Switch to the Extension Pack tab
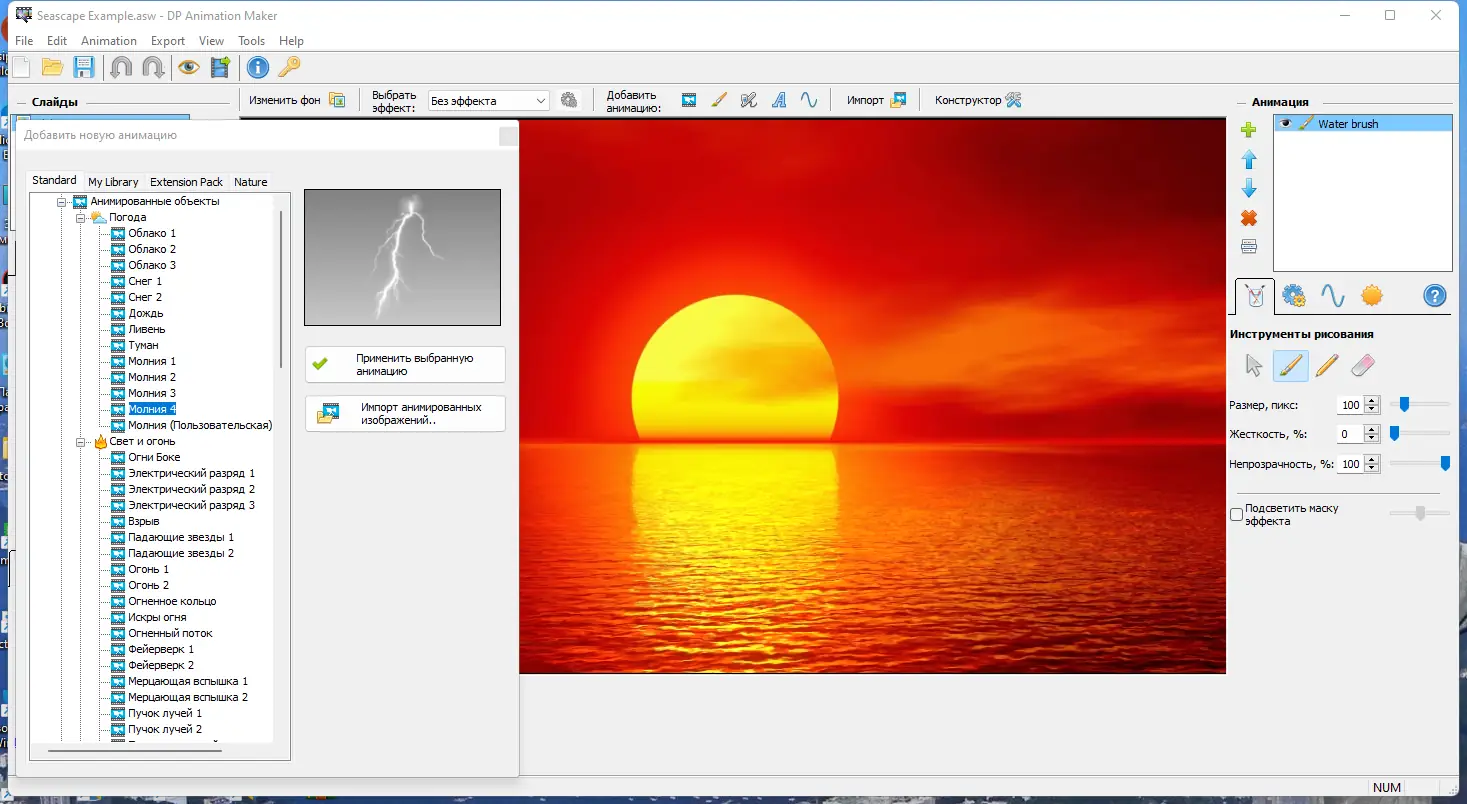The height and width of the screenshot is (804, 1467). click(186, 182)
